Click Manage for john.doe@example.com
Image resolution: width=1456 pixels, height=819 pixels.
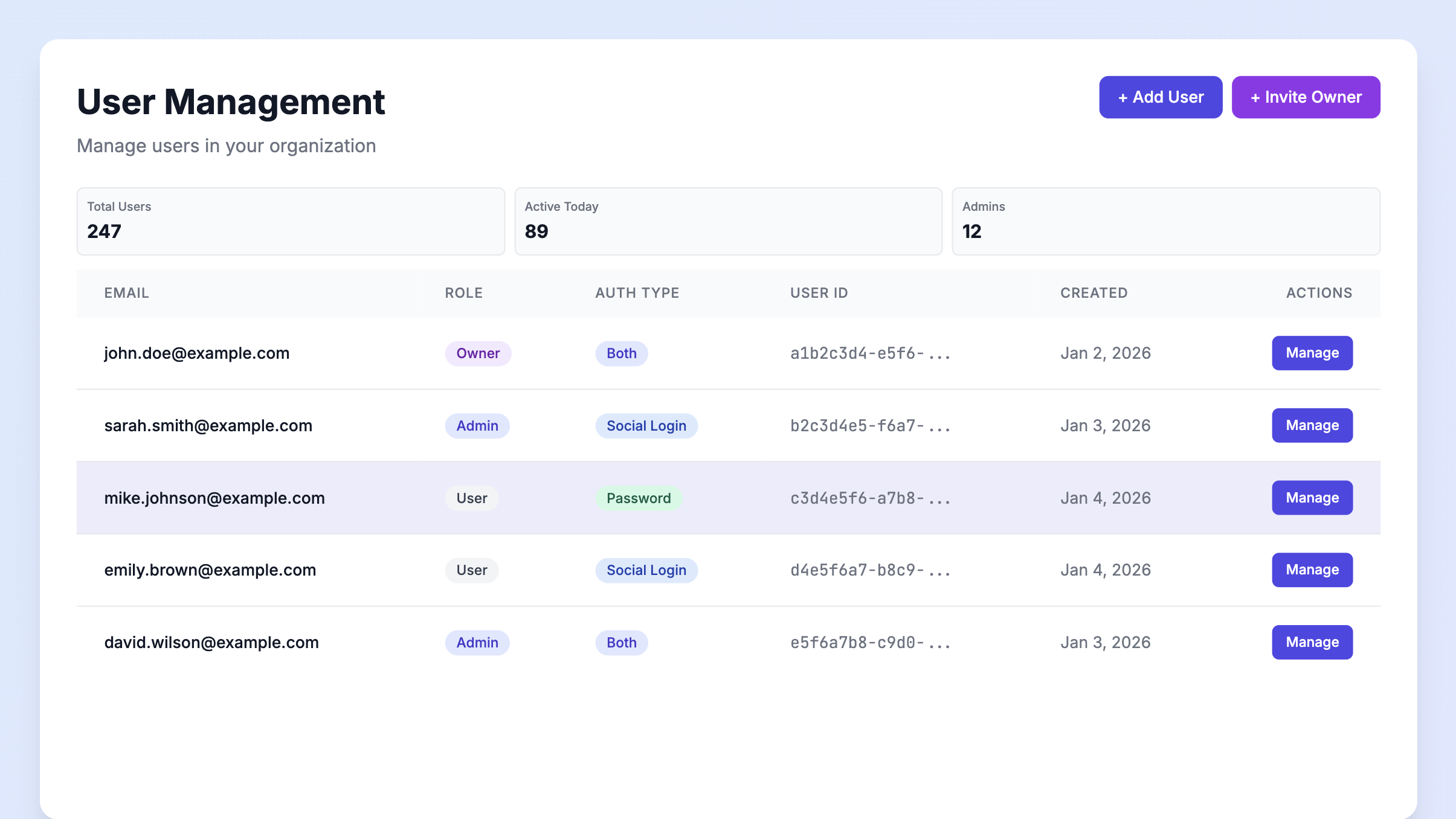pos(1312,353)
